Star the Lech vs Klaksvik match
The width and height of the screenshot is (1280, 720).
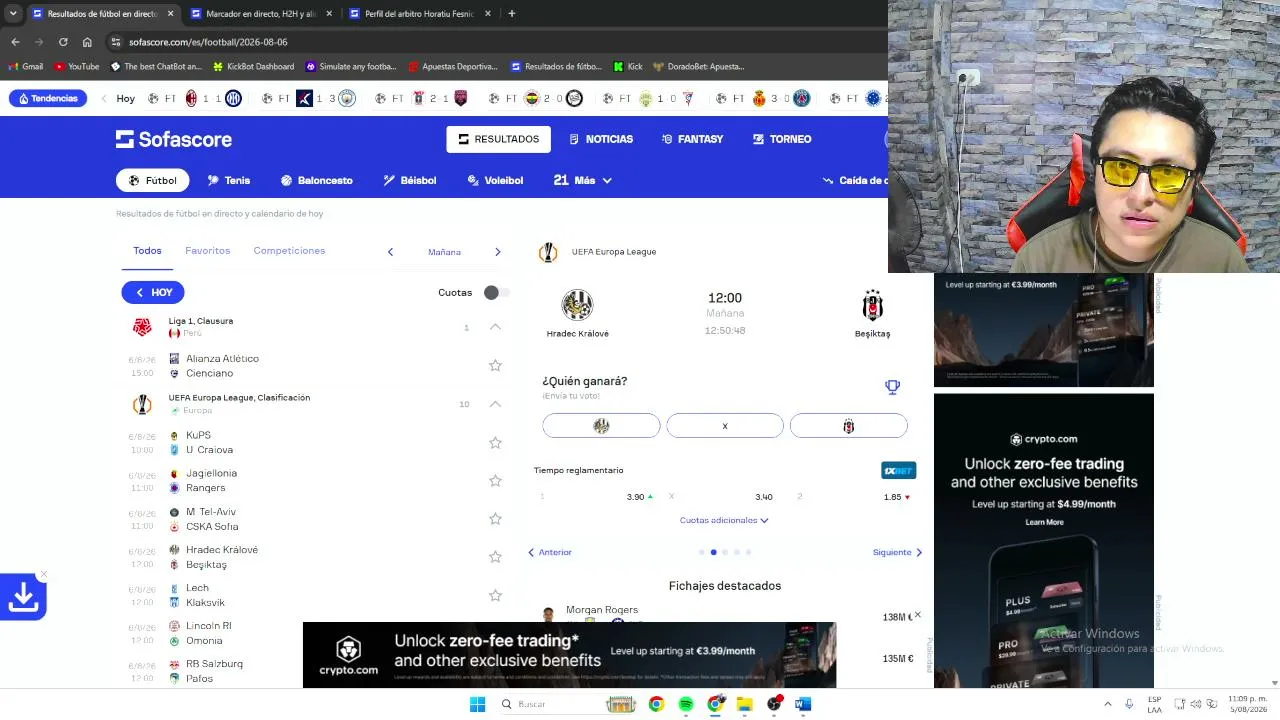coord(495,595)
